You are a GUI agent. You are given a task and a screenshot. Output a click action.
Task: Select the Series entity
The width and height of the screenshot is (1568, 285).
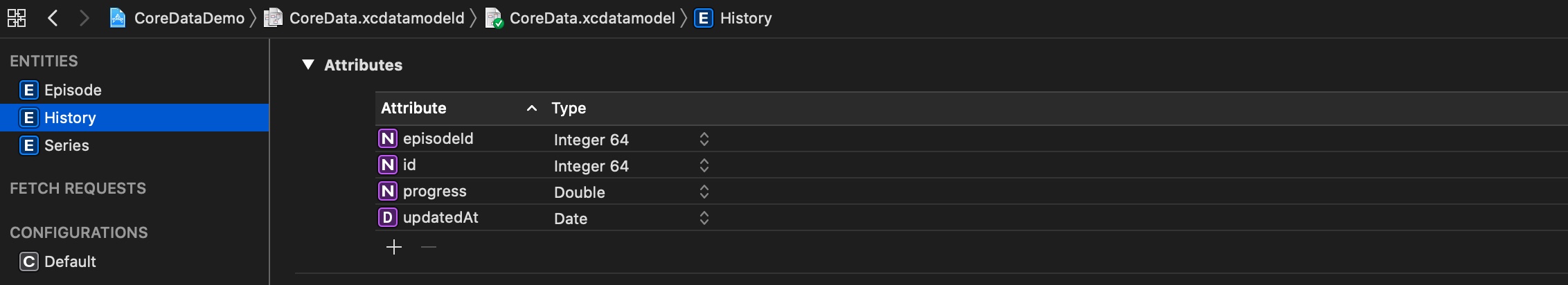[66, 145]
